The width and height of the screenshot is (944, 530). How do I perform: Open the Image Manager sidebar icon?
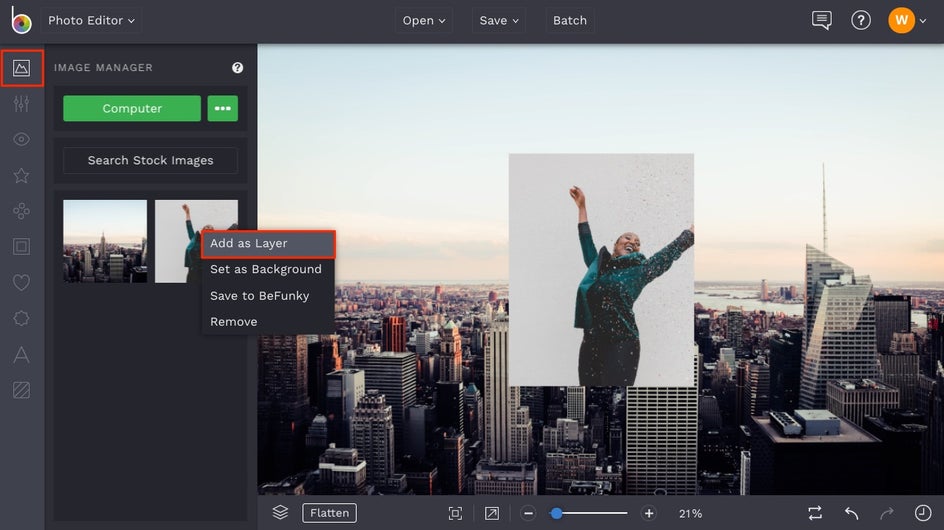click(x=21, y=69)
